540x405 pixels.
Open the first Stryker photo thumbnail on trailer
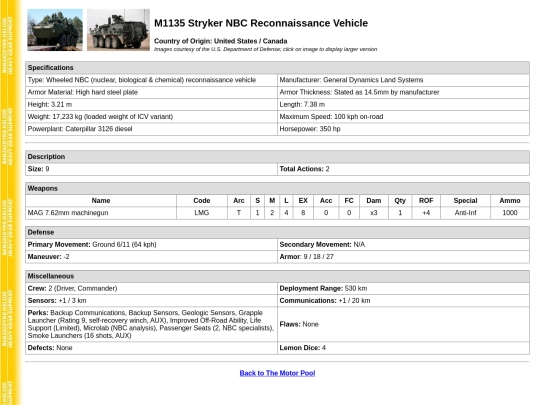click(x=55, y=30)
